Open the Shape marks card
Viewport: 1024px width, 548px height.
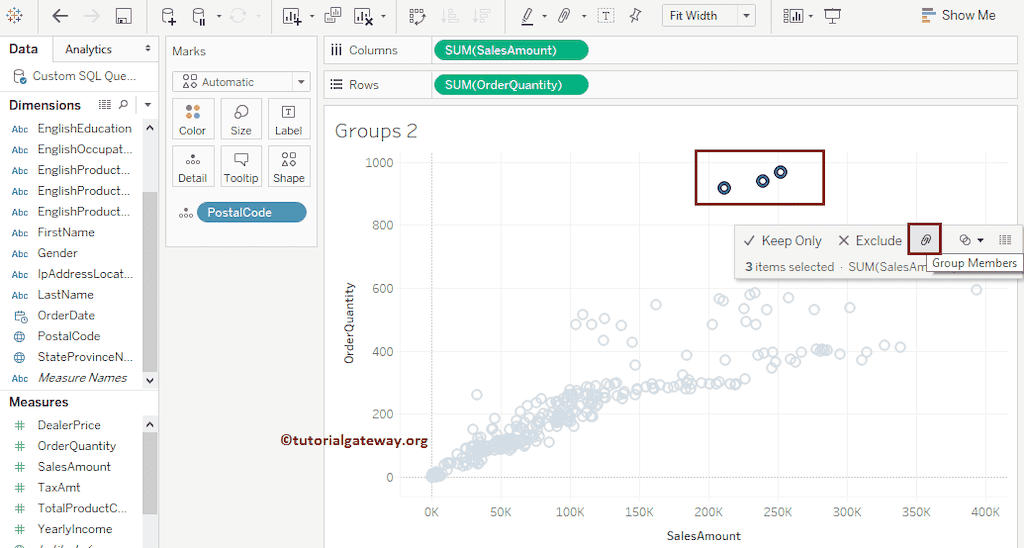click(x=289, y=167)
